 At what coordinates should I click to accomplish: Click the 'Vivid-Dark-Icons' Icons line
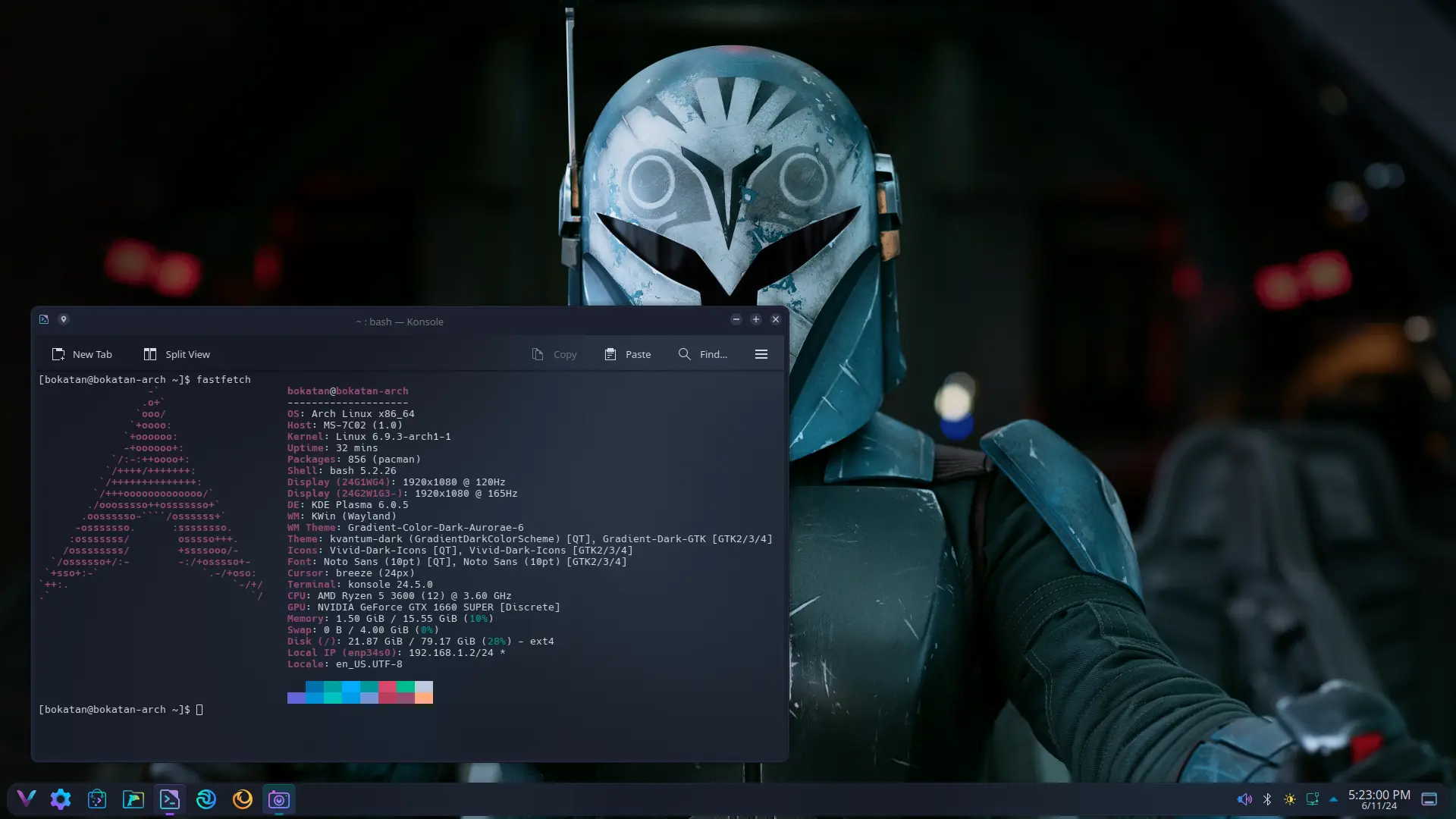coord(460,551)
